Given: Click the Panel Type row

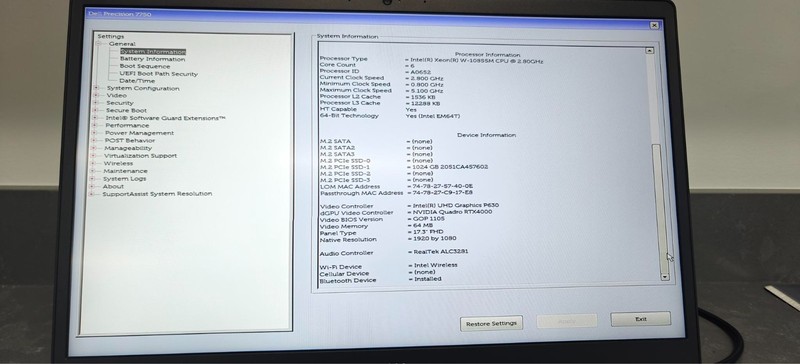Looking at the screenshot, I should pyautogui.click(x=382, y=232).
